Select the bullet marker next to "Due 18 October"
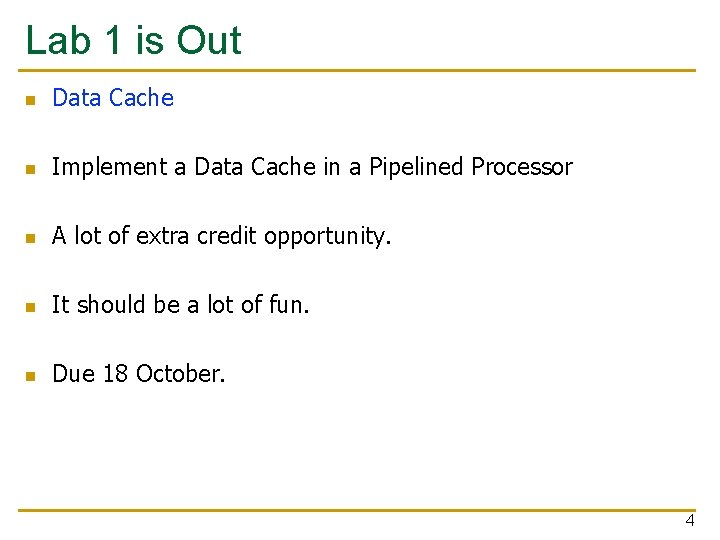This screenshot has width=720, height=540. tap(31, 376)
